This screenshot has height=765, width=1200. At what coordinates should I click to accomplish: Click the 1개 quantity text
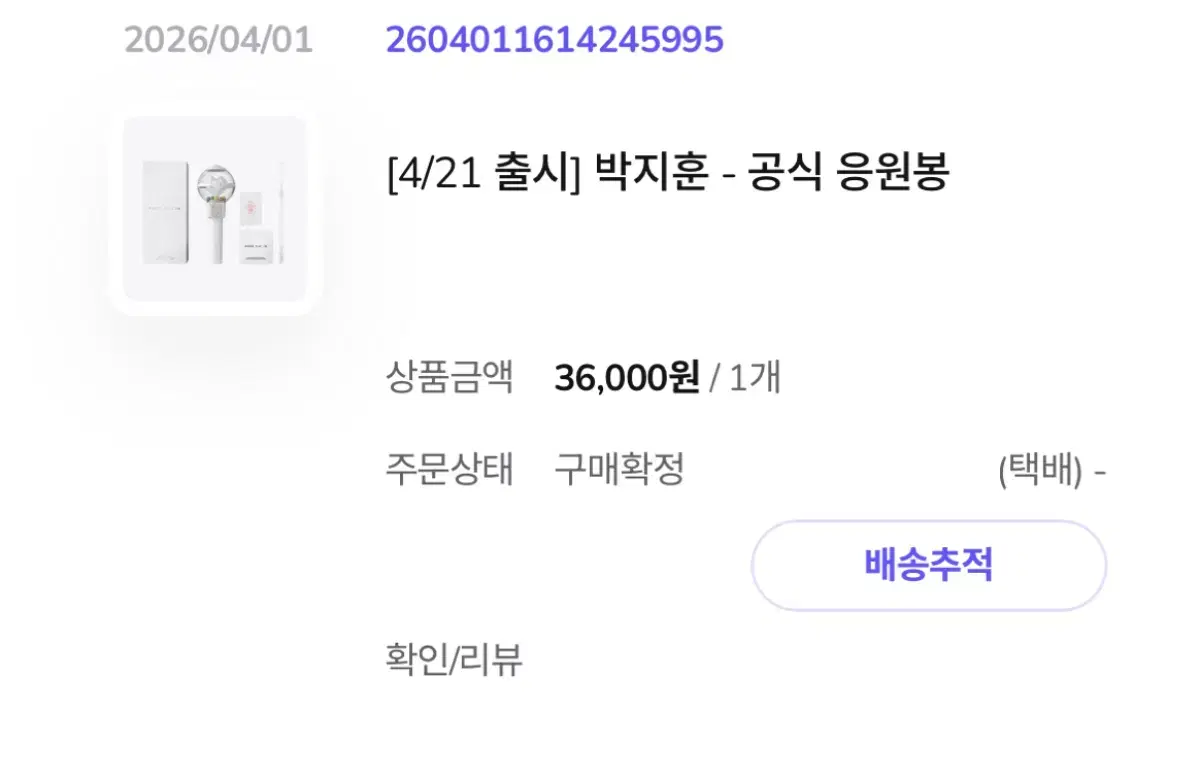pyautogui.click(x=755, y=378)
